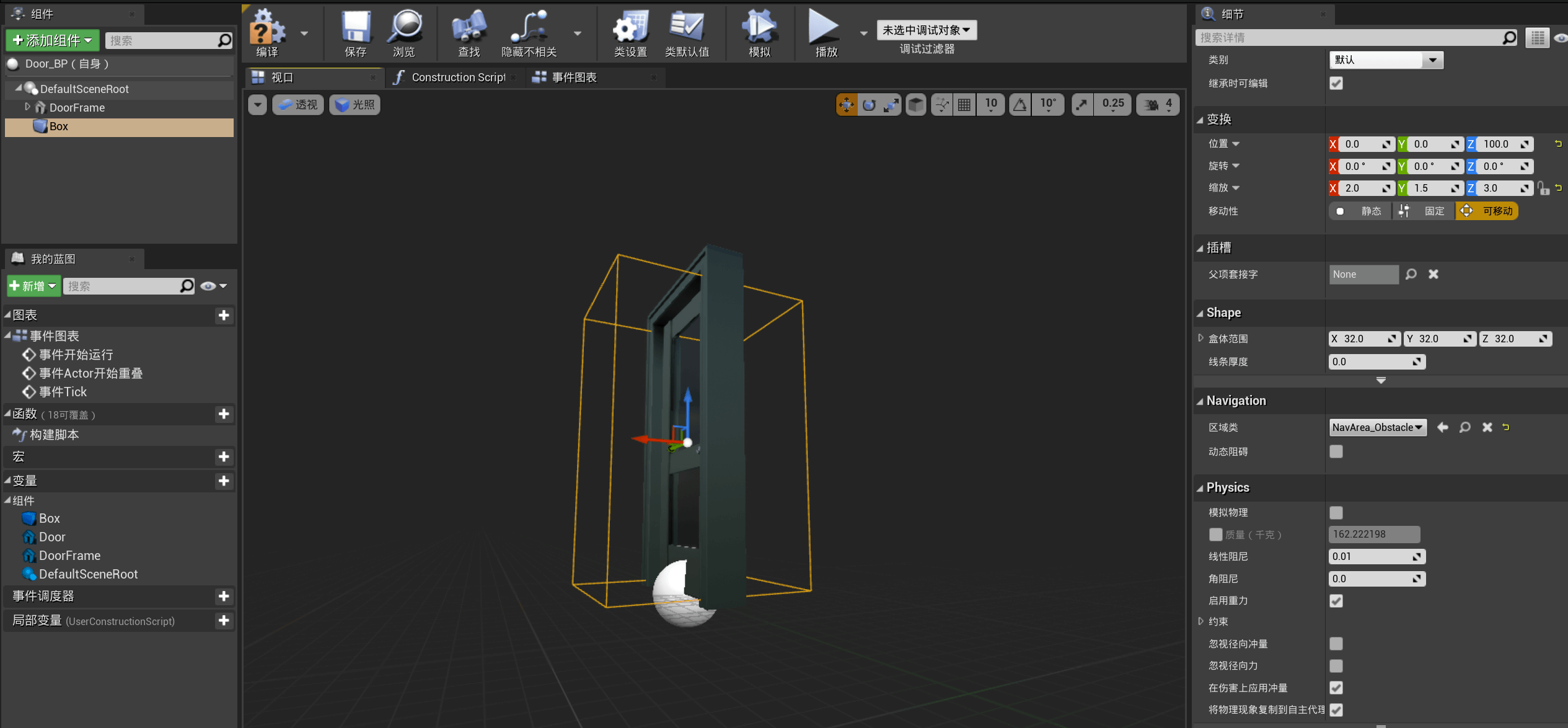The image size is (1568, 728).
Task: Toggle 启用重力 (Enable Gravity) checkbox
Action: (1336, 601)
